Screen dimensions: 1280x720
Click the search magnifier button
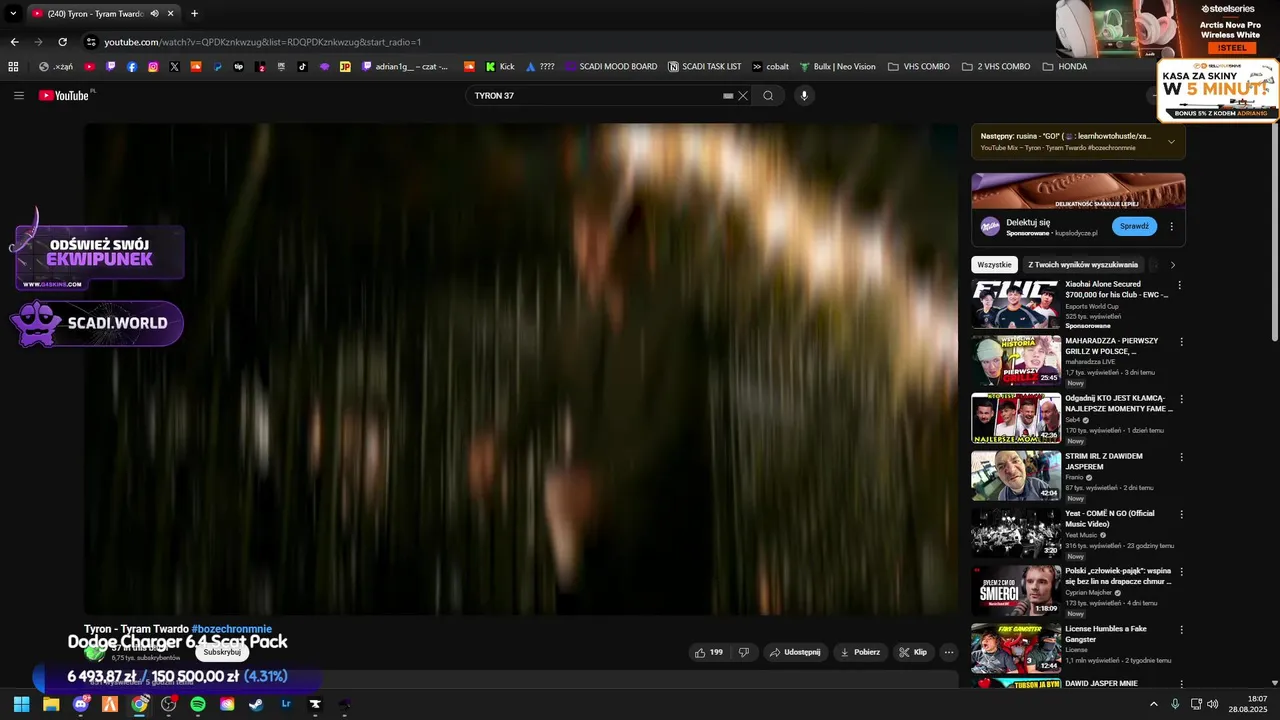coord(768,96)
